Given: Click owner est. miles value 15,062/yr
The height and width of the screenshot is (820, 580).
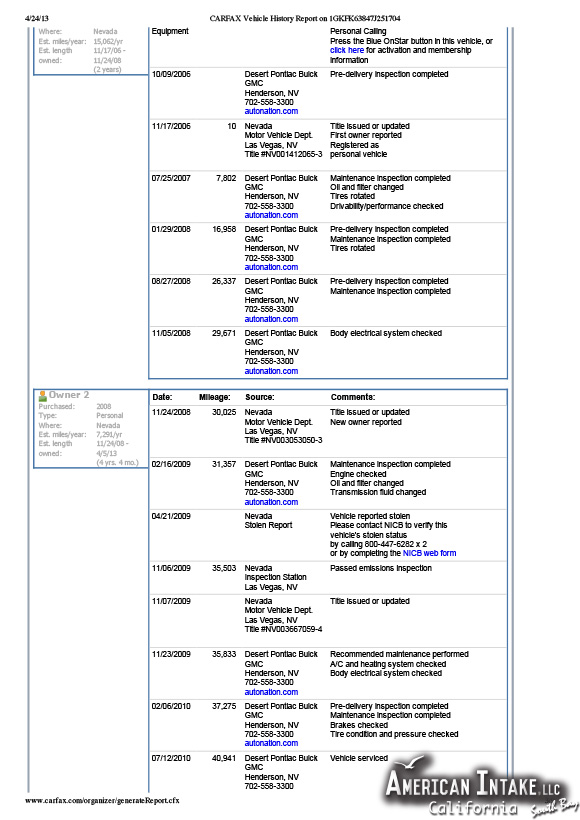Looking at the screenshot, I should point(108,41).
